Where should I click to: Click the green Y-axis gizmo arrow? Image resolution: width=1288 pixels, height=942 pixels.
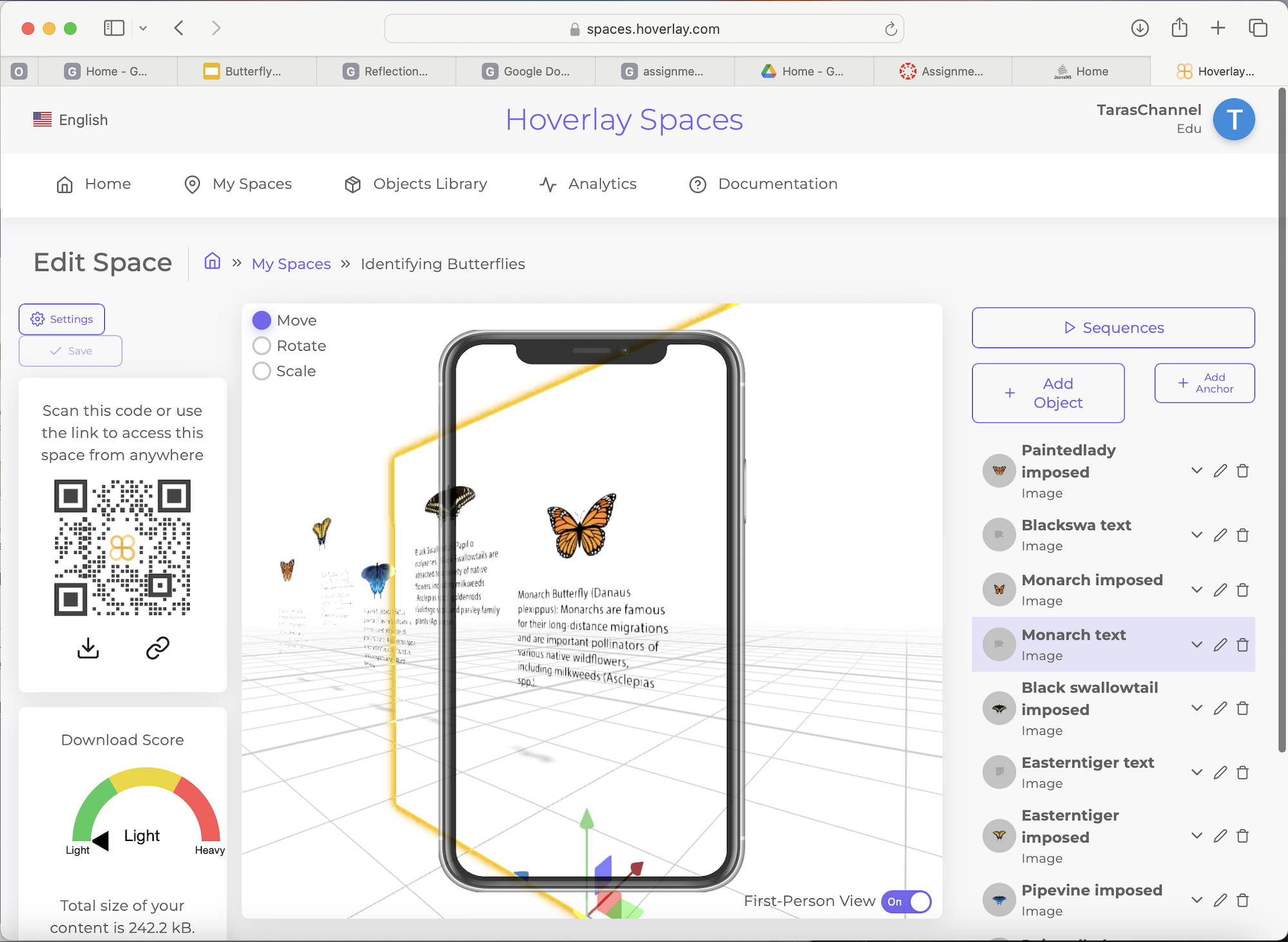click(x=586, y=819)
